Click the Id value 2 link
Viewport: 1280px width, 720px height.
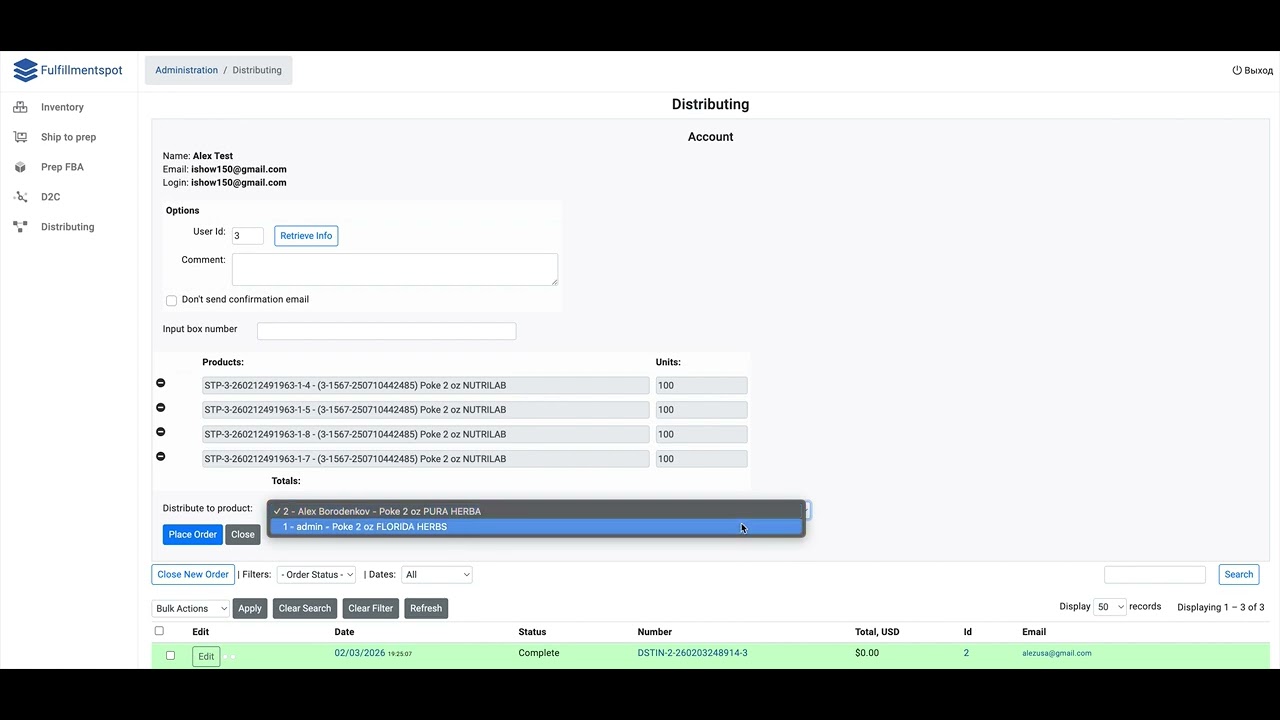coord(966,653)
